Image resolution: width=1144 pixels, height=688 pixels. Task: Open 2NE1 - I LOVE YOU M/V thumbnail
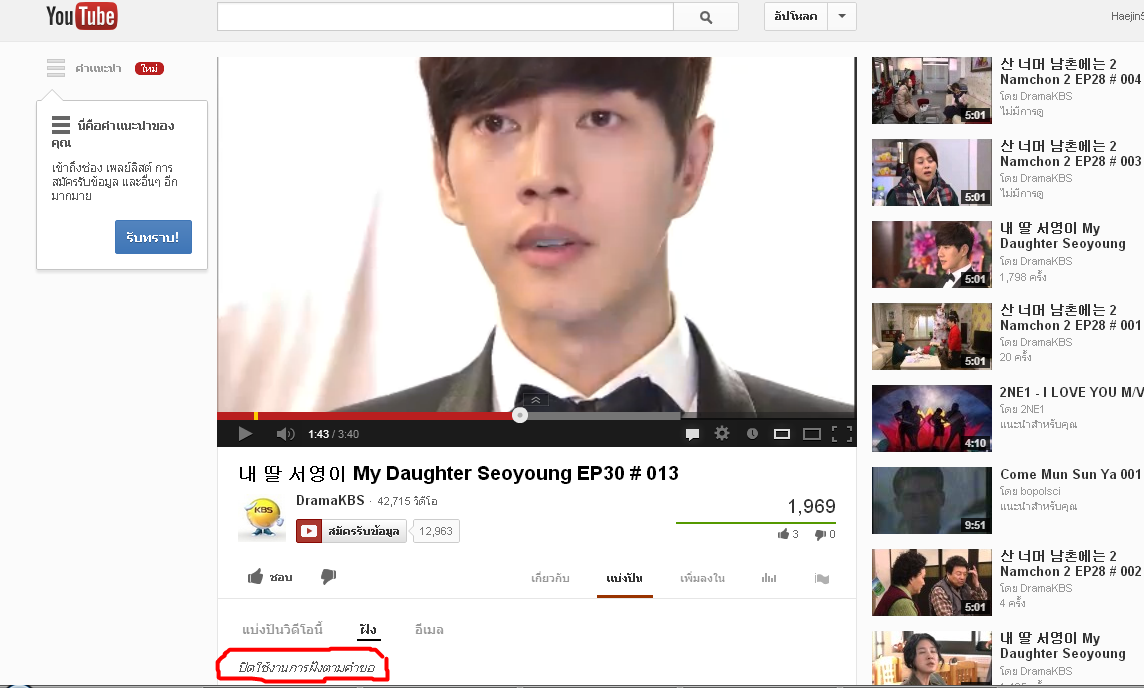pyautogui.click(x=932, y=419)
